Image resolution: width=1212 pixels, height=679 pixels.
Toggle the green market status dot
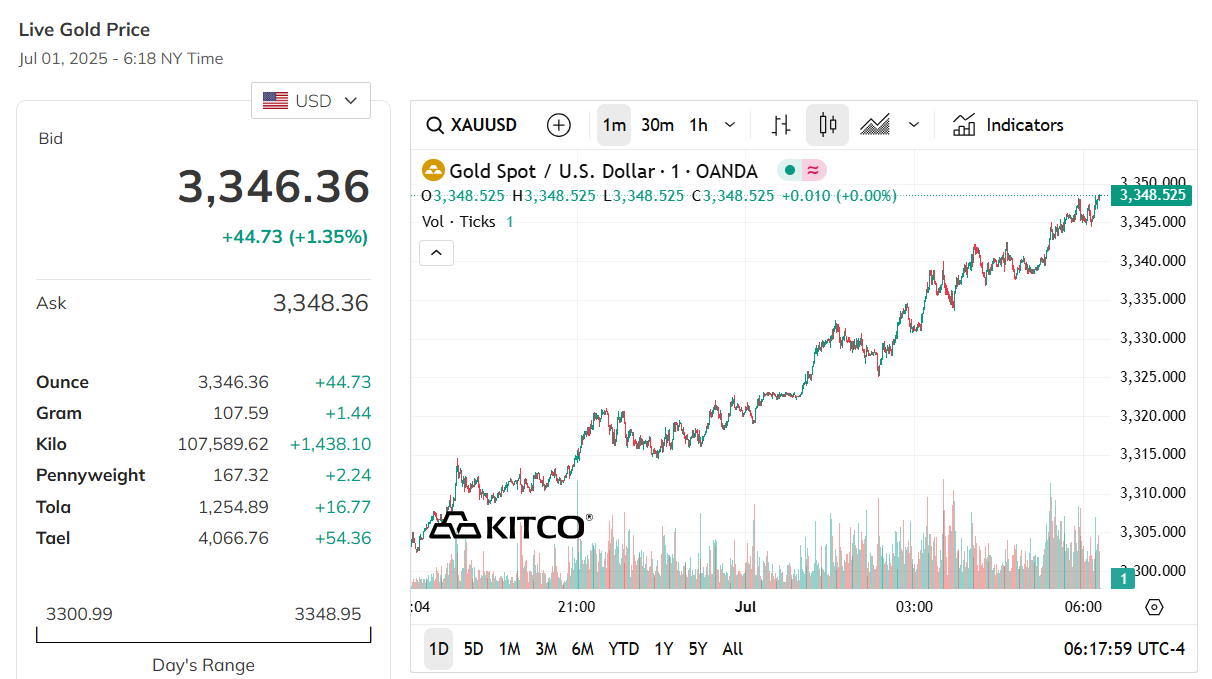pos(789,171)
